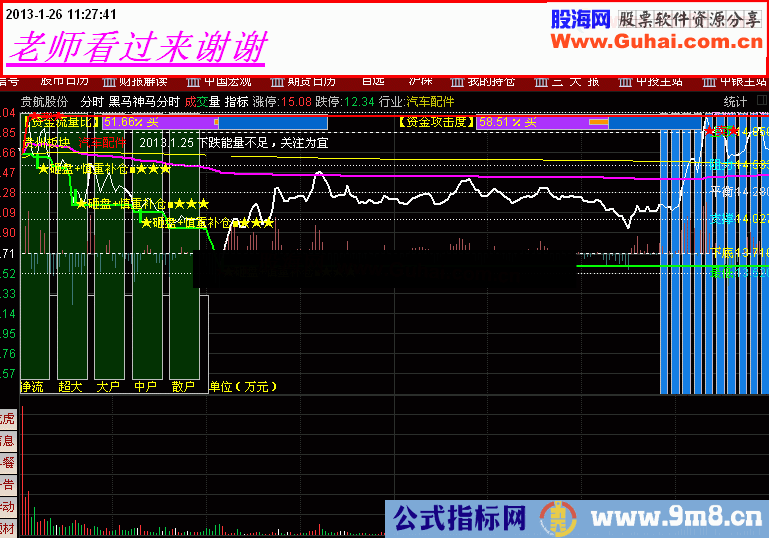Click the 大户 fund flow bar label
This screenshot has width=769, height=538.
point(108,386)
